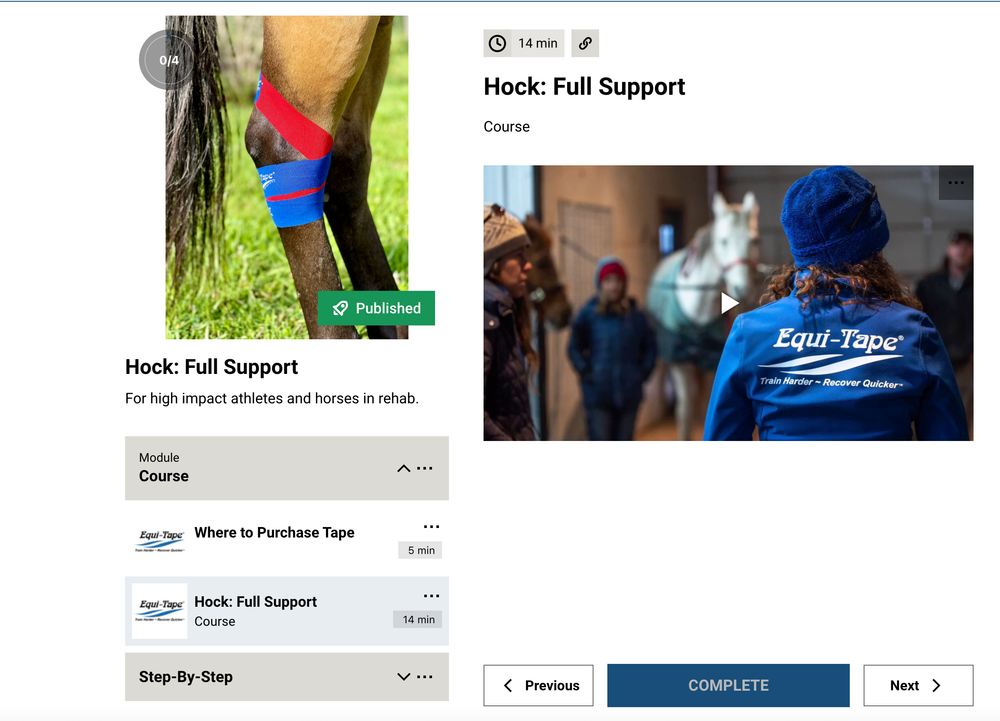Click the clock icon showing 14 min duration
Screen dimensions: 1000x721
tap(497, 43)
